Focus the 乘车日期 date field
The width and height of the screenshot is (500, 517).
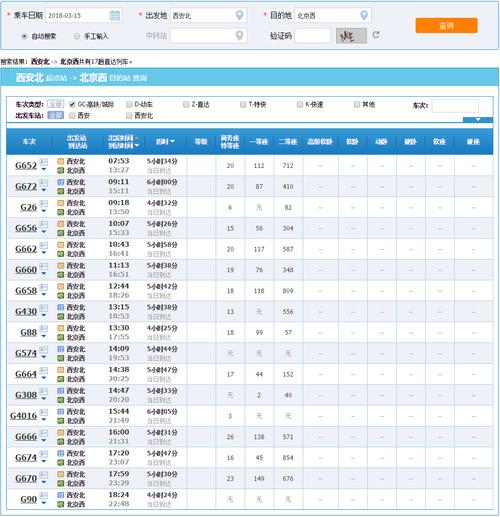pos(84,15)
